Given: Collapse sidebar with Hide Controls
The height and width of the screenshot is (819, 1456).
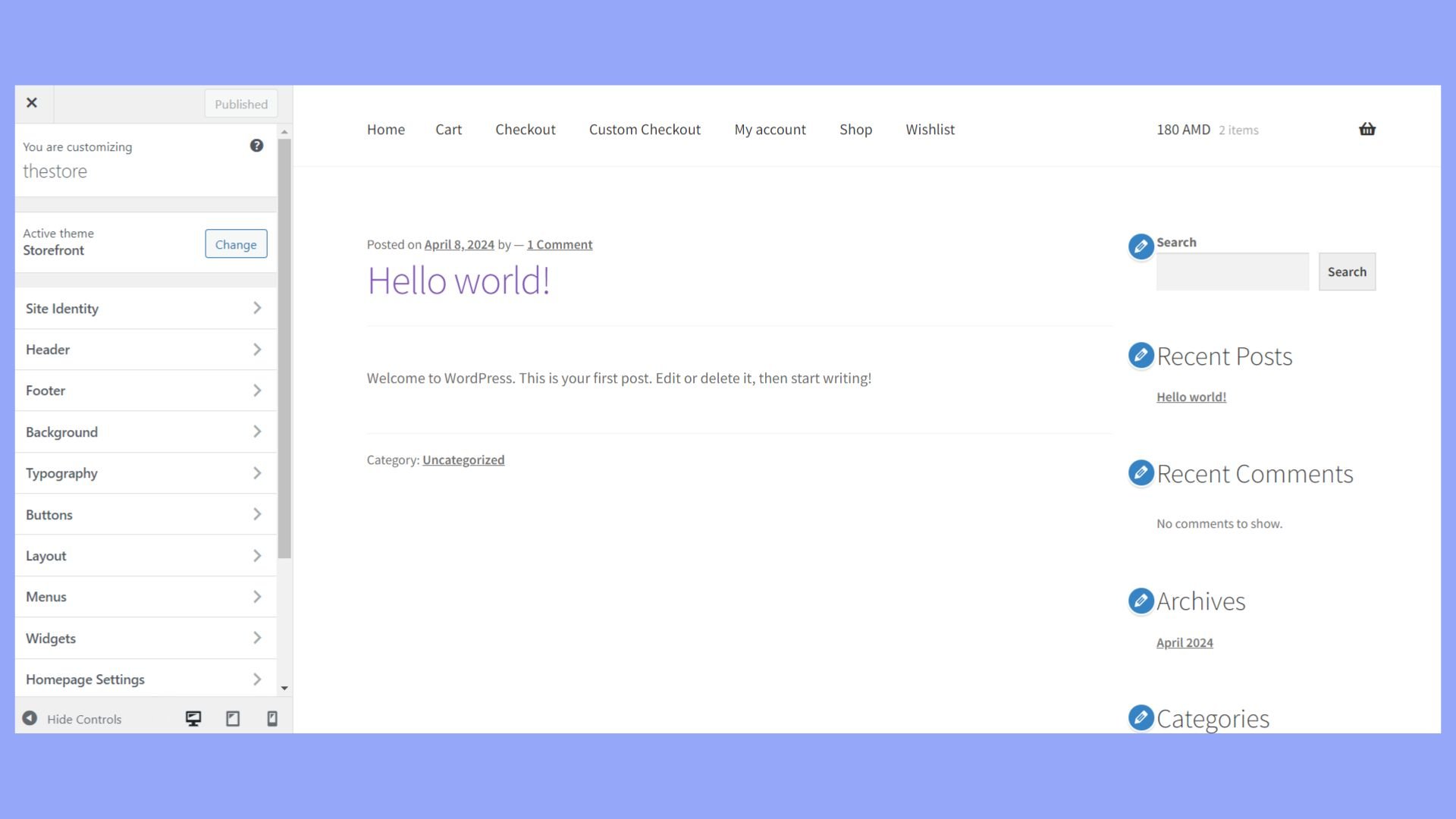Looking at the screenshot, I should click(72, 718).
